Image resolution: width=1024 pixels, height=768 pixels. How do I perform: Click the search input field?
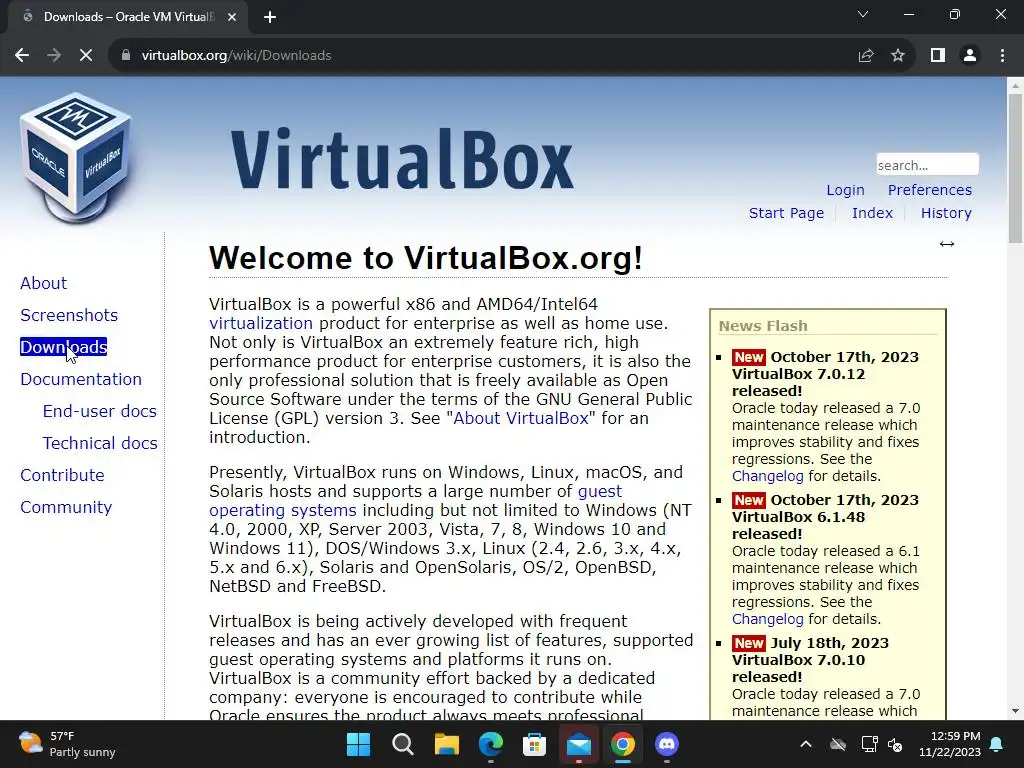click(927, 165)
